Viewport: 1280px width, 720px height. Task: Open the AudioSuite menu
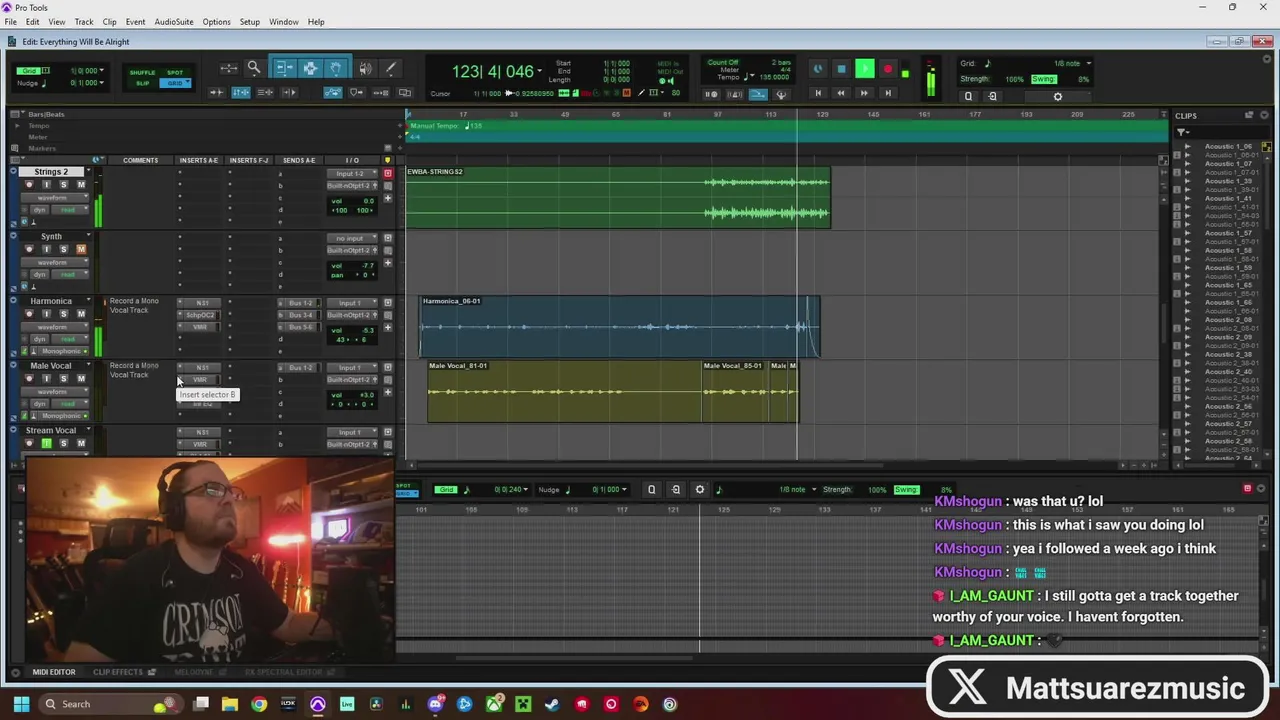[174, 22]
